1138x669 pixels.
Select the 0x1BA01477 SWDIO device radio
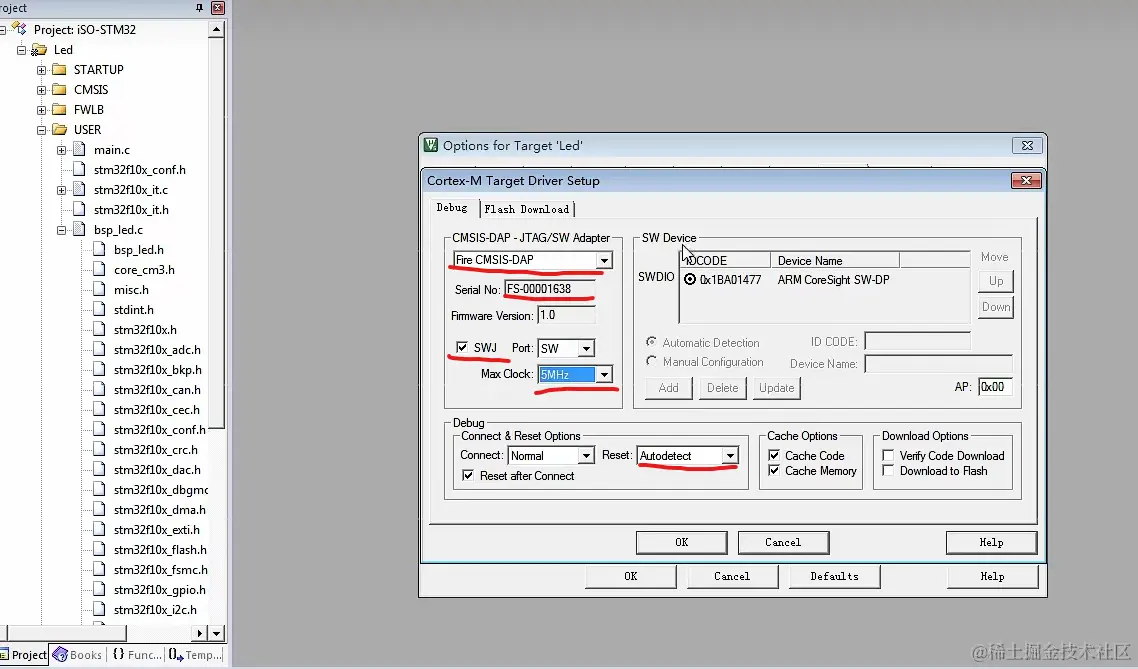pos(690,279)
